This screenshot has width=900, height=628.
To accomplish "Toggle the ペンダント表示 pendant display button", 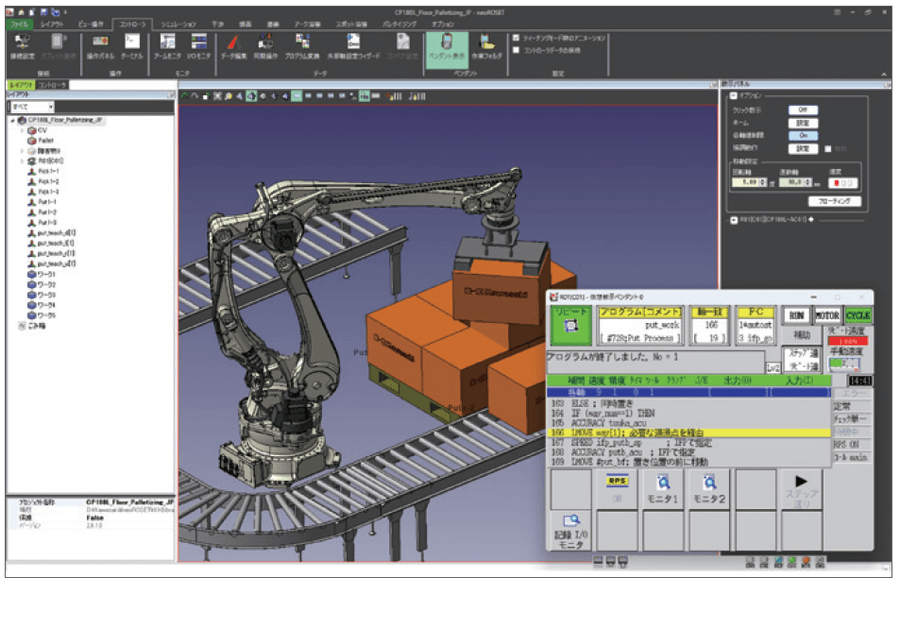I will (x=446, y=45).
